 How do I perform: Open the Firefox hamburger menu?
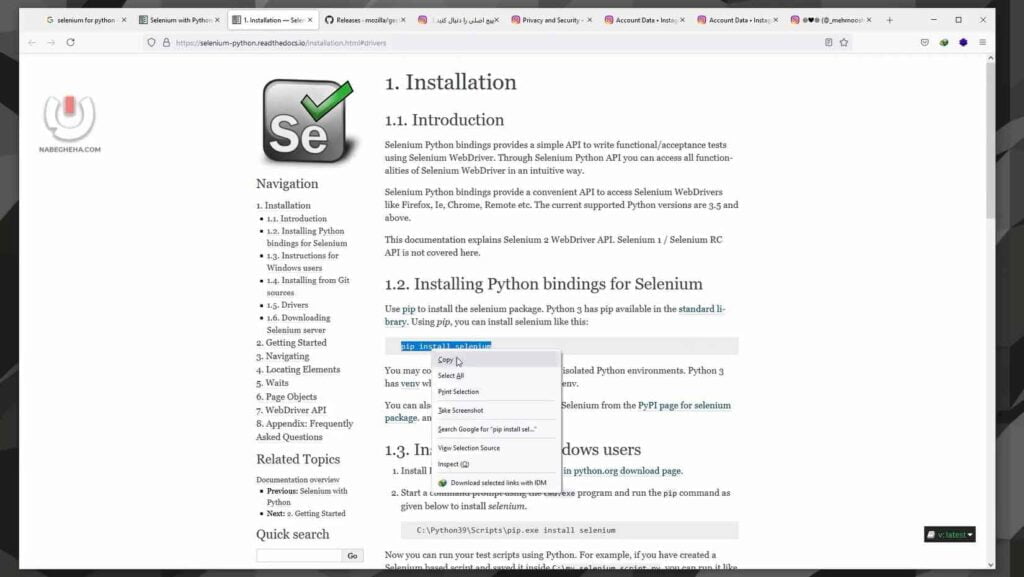(x=982, y=42)
